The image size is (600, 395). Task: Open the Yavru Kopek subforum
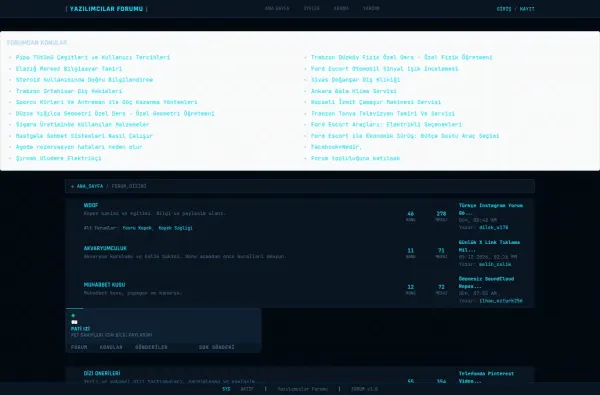(137, 228)
